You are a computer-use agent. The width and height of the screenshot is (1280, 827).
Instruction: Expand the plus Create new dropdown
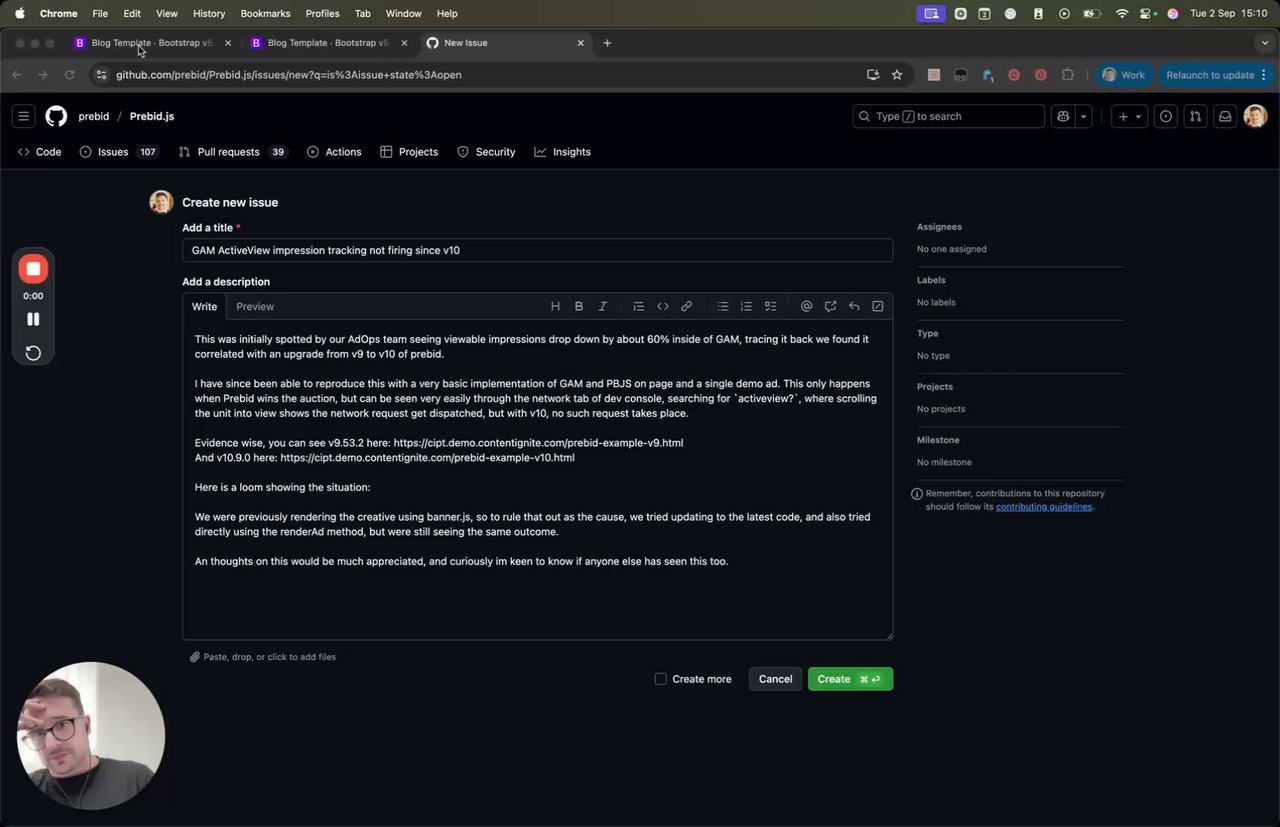click(1129, 116)
